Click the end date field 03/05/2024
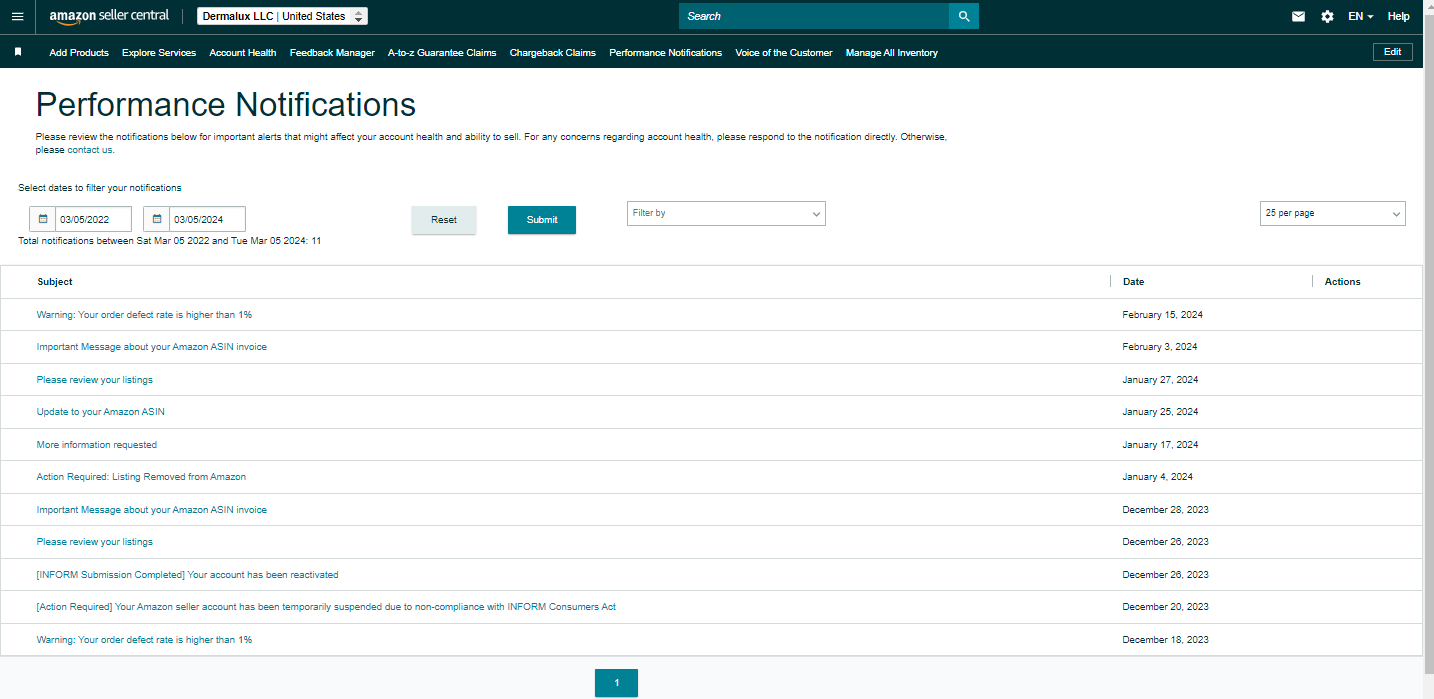1434x699 pixels. pos(207,219)
